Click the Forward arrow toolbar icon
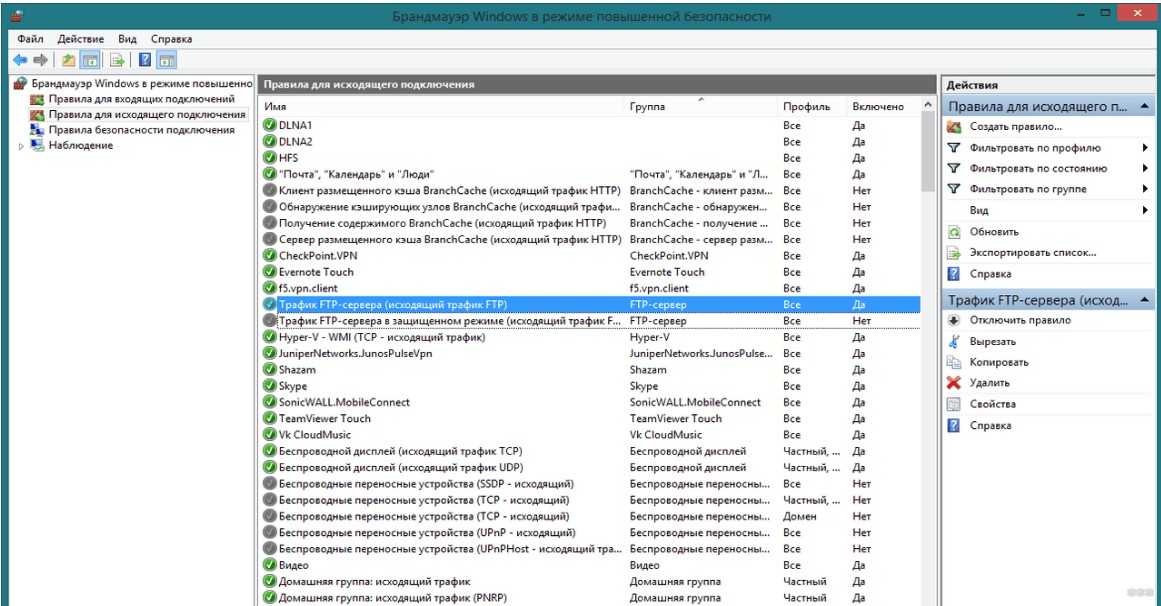This screenshot has height=606, width=1161. point(39,60)
